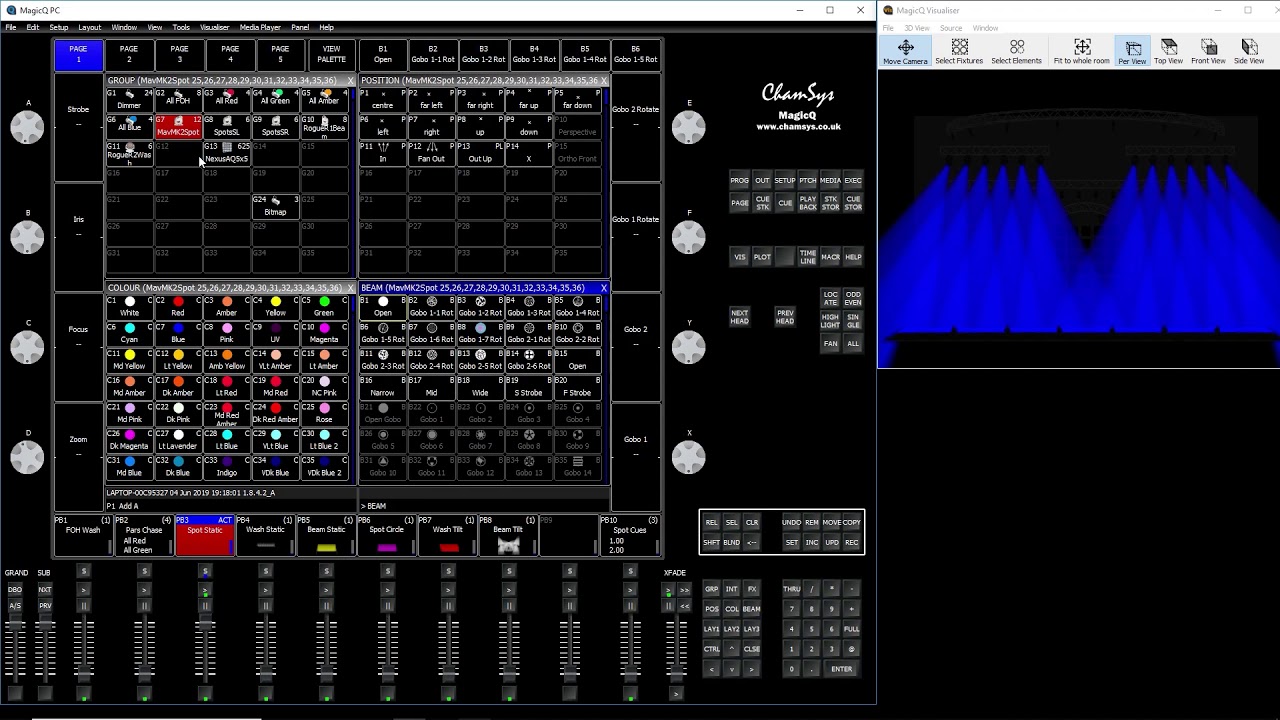Select the Fan Out position palette
Image resolution: width=1280 pixels, height=720 pixels.
click(x=431, y=153)
